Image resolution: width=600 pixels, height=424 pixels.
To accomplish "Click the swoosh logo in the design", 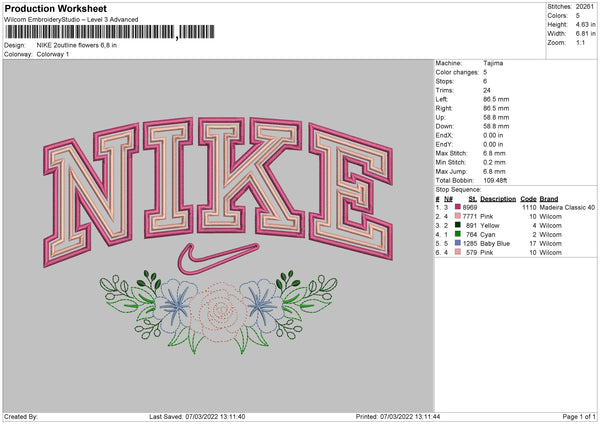I will click(x=218, y=258).
